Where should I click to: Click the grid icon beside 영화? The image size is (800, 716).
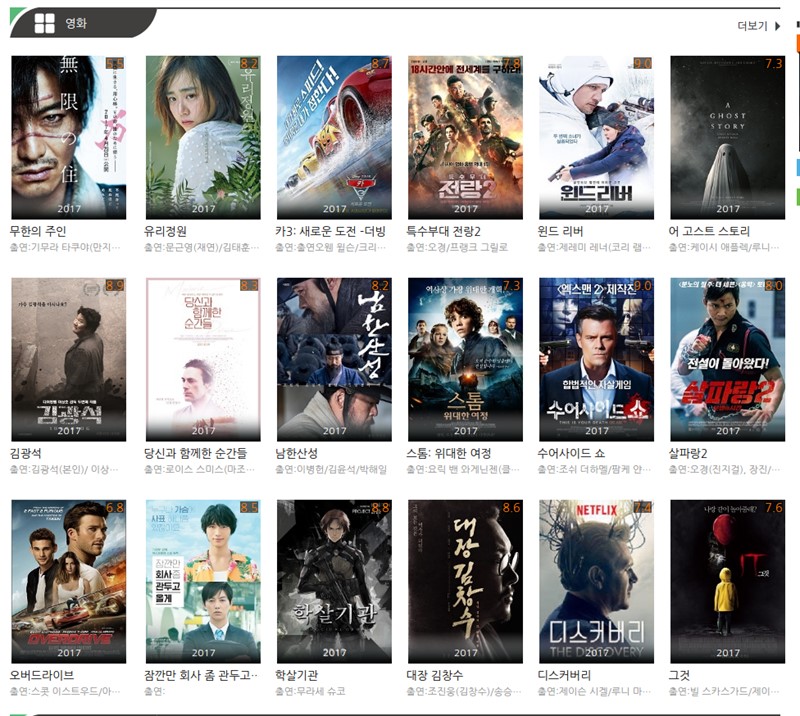[x=44, y=23]
